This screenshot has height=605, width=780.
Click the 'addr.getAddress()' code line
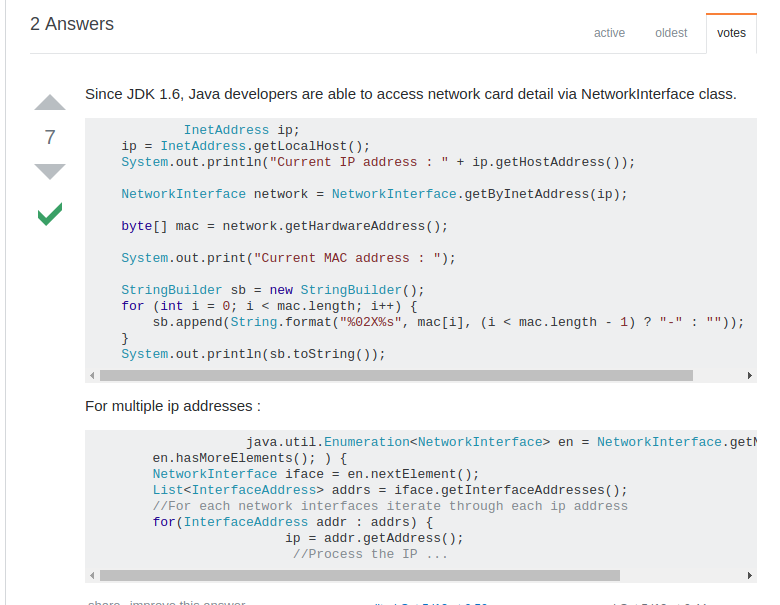(x=374, y=538)
